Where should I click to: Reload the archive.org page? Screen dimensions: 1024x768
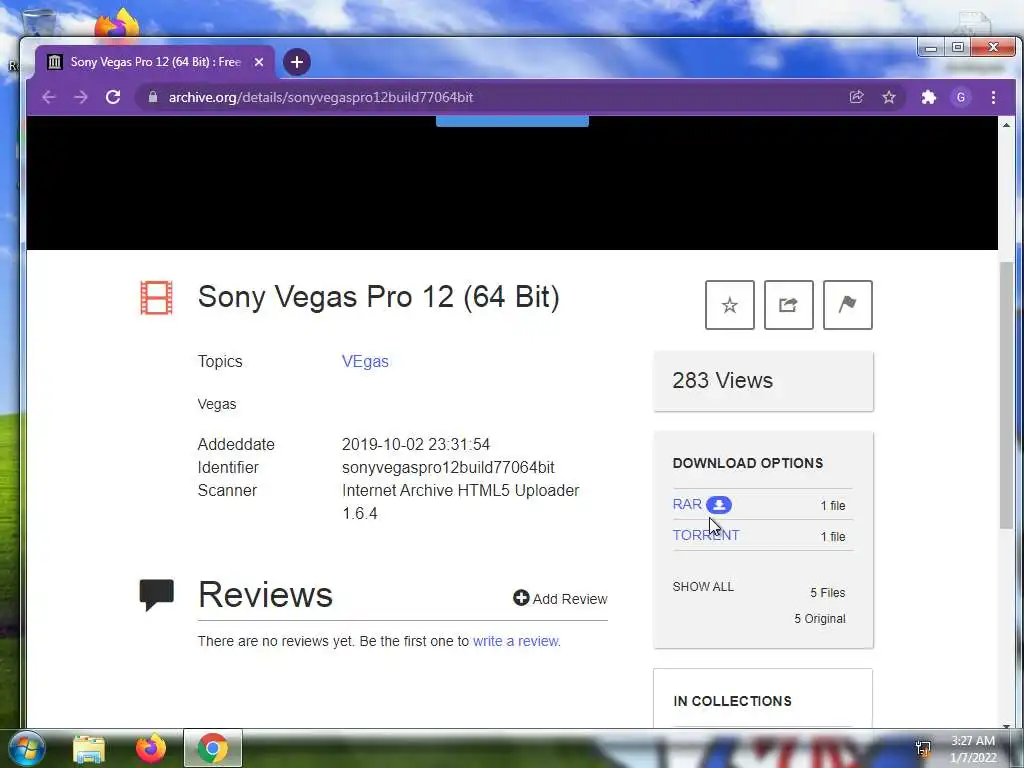click(113, 97)
